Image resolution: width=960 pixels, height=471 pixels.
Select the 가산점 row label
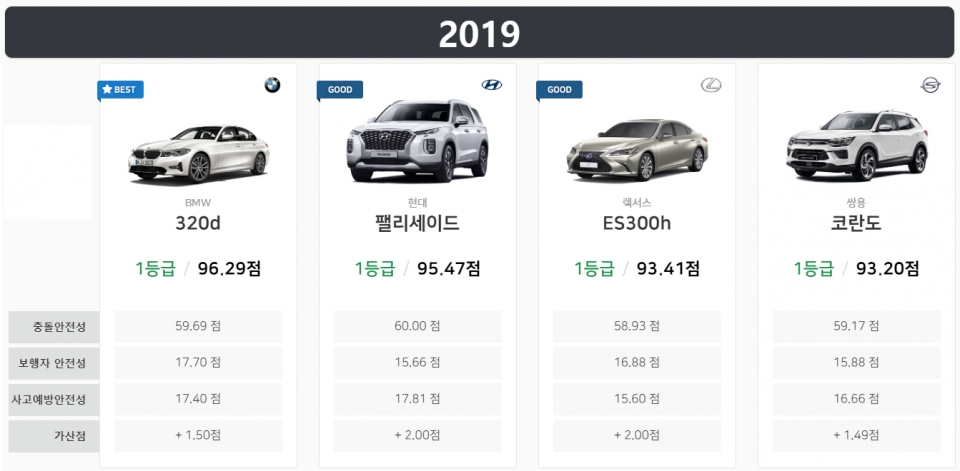(x=54, y=436)
